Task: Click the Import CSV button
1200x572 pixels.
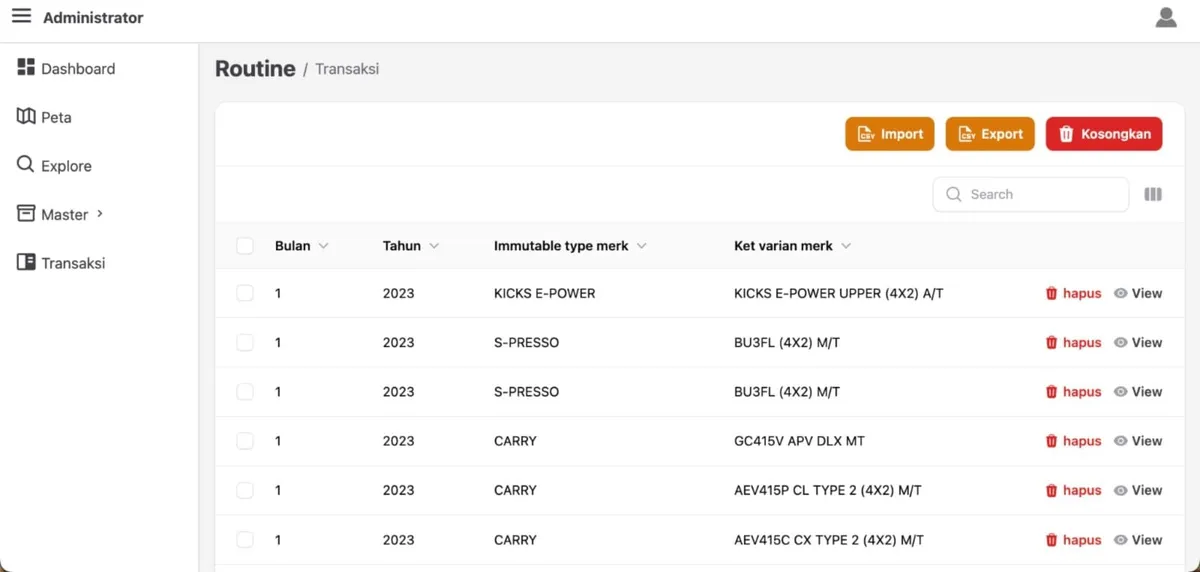Action: coord(890,134)
